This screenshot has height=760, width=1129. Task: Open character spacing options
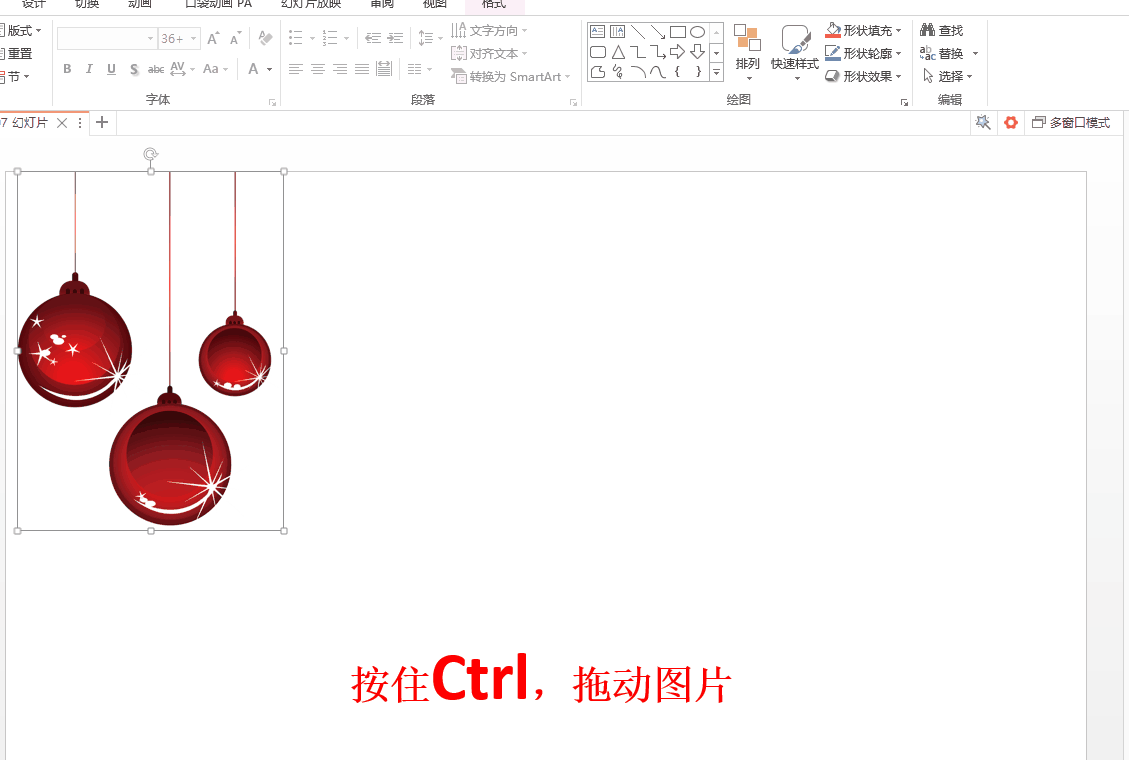tap(182, 69)
